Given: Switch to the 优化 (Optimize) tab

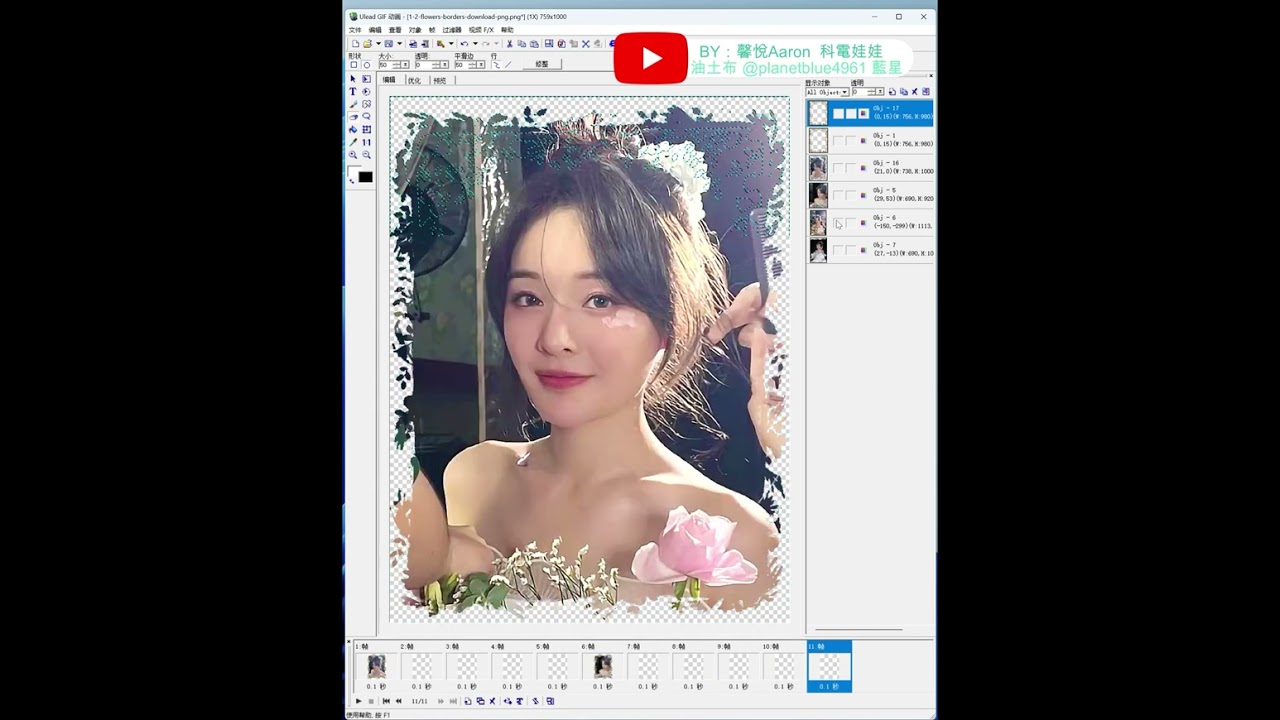Looking at the screenshot, I should [x=414, y=80].
